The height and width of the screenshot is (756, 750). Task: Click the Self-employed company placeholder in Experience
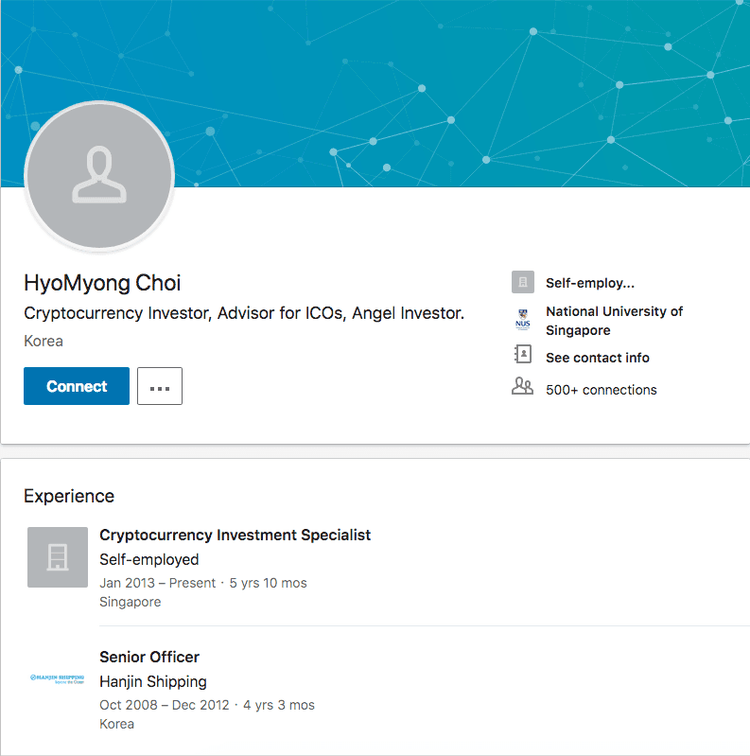(57, 557)
